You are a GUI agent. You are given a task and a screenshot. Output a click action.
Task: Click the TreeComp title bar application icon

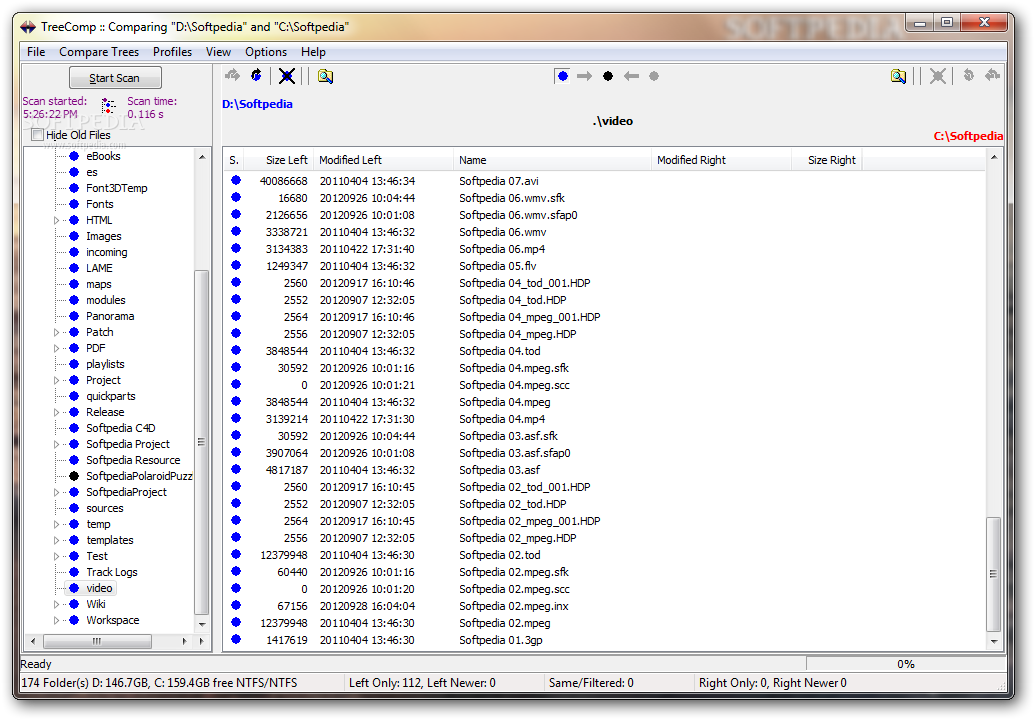click(x=28, y=26)
